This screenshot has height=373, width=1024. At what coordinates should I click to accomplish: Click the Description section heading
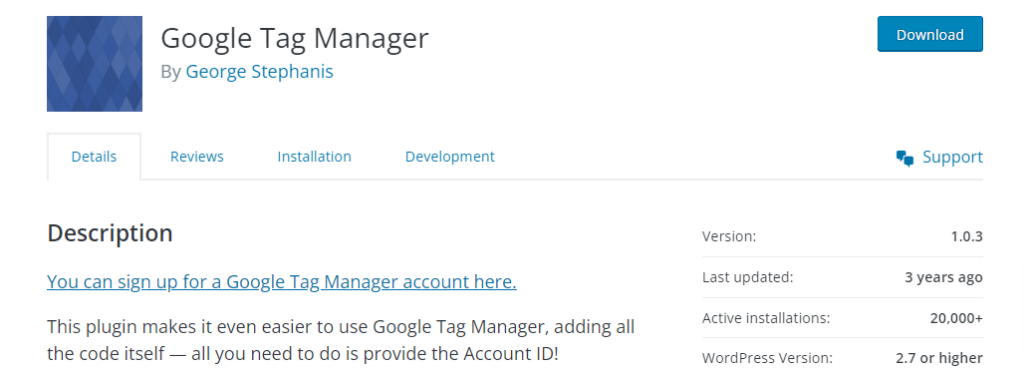[110, 233]
